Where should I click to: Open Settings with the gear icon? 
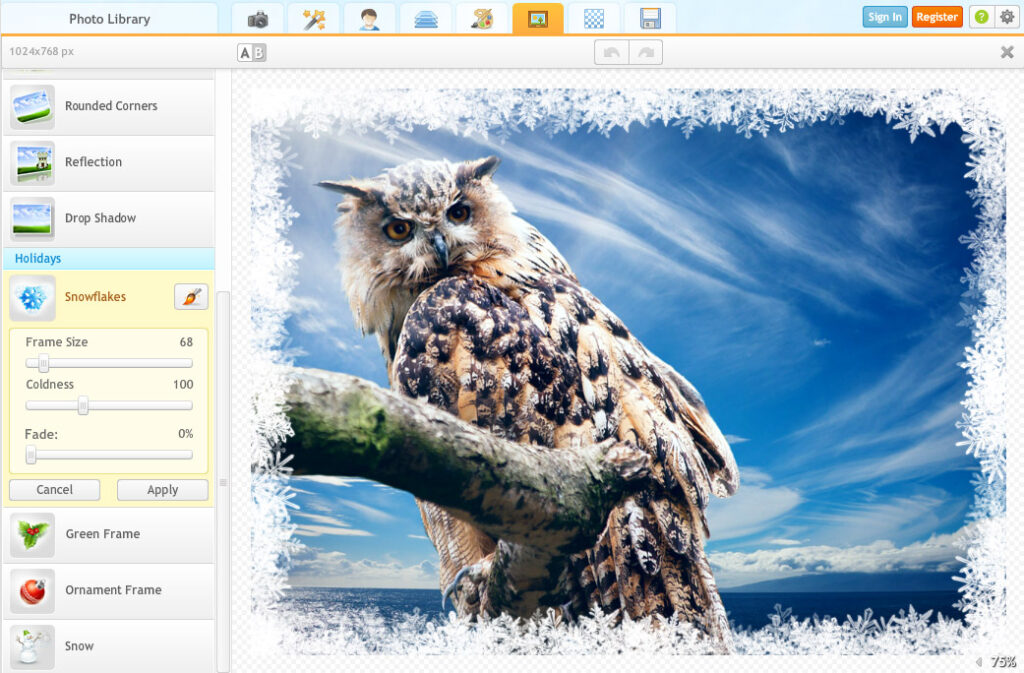click(1007, 16)
